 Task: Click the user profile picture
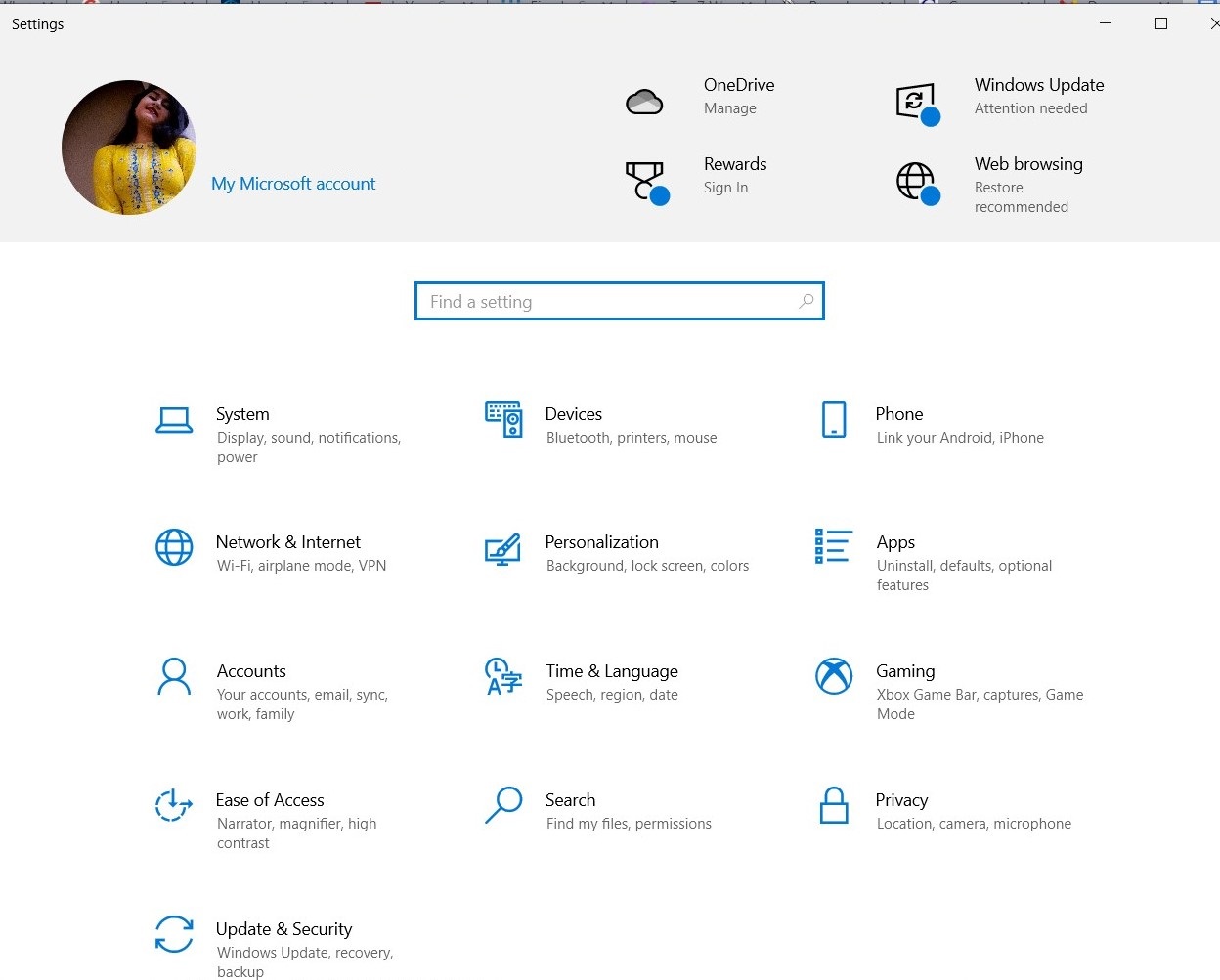click(129, 148)
